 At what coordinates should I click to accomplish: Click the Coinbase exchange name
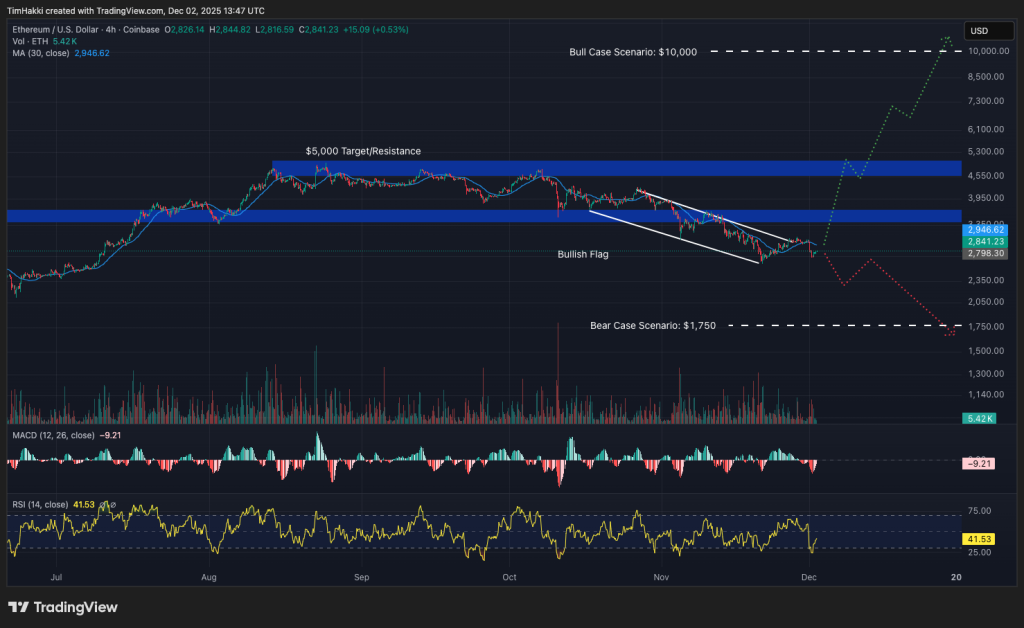(140, 30)
